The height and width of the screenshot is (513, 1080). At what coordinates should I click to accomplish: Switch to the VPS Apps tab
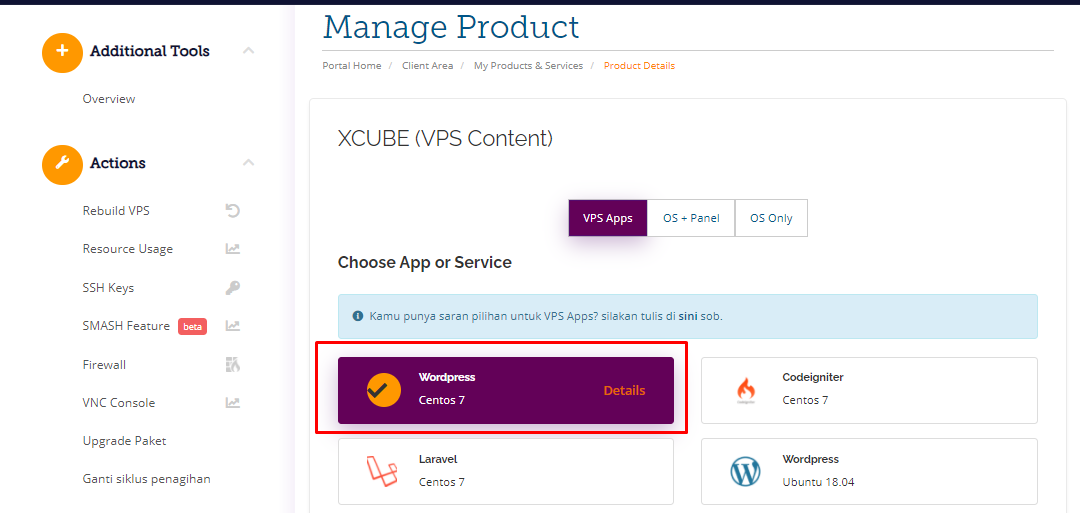(608, 218)
